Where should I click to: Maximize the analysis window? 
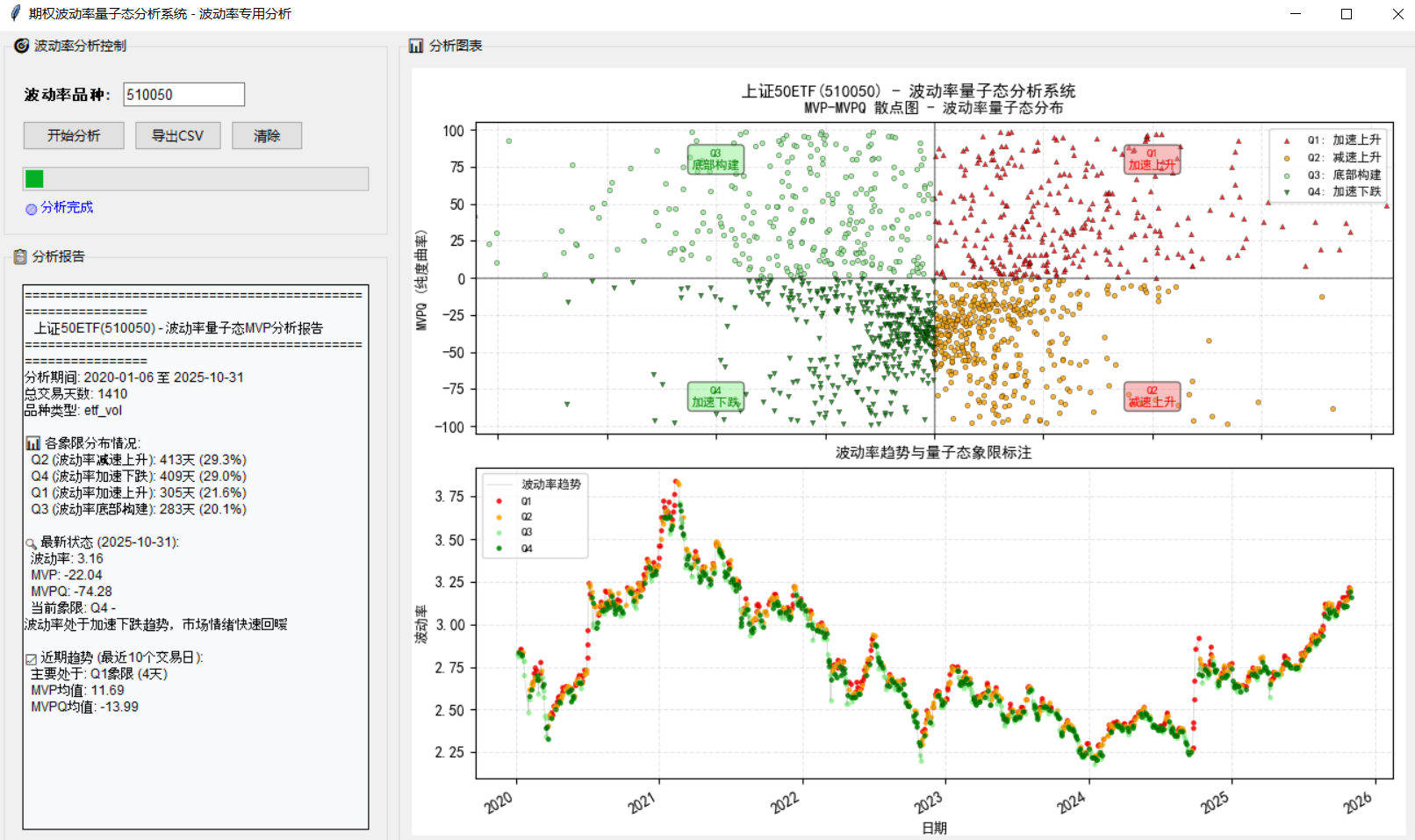[1347, 14]
